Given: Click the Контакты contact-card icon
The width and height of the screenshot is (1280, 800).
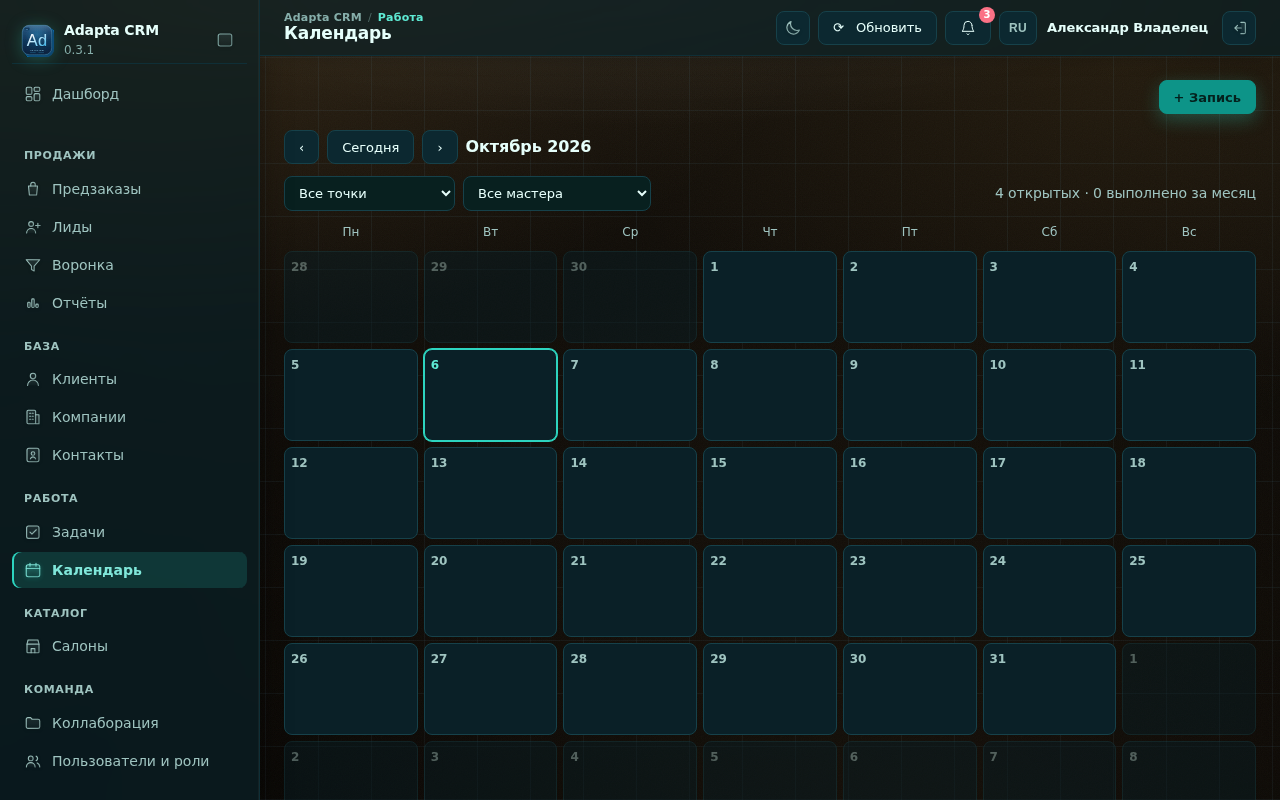Looking at the screenshot, I should click(33, 455).
